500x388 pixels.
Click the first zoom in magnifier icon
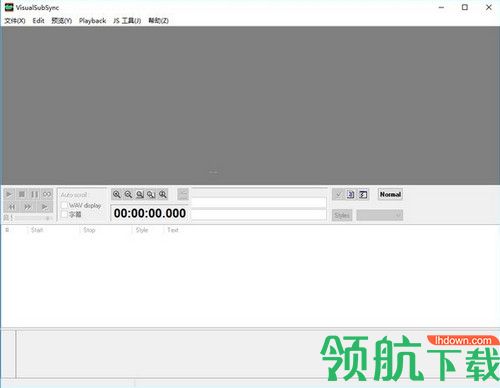click(117, 194)
